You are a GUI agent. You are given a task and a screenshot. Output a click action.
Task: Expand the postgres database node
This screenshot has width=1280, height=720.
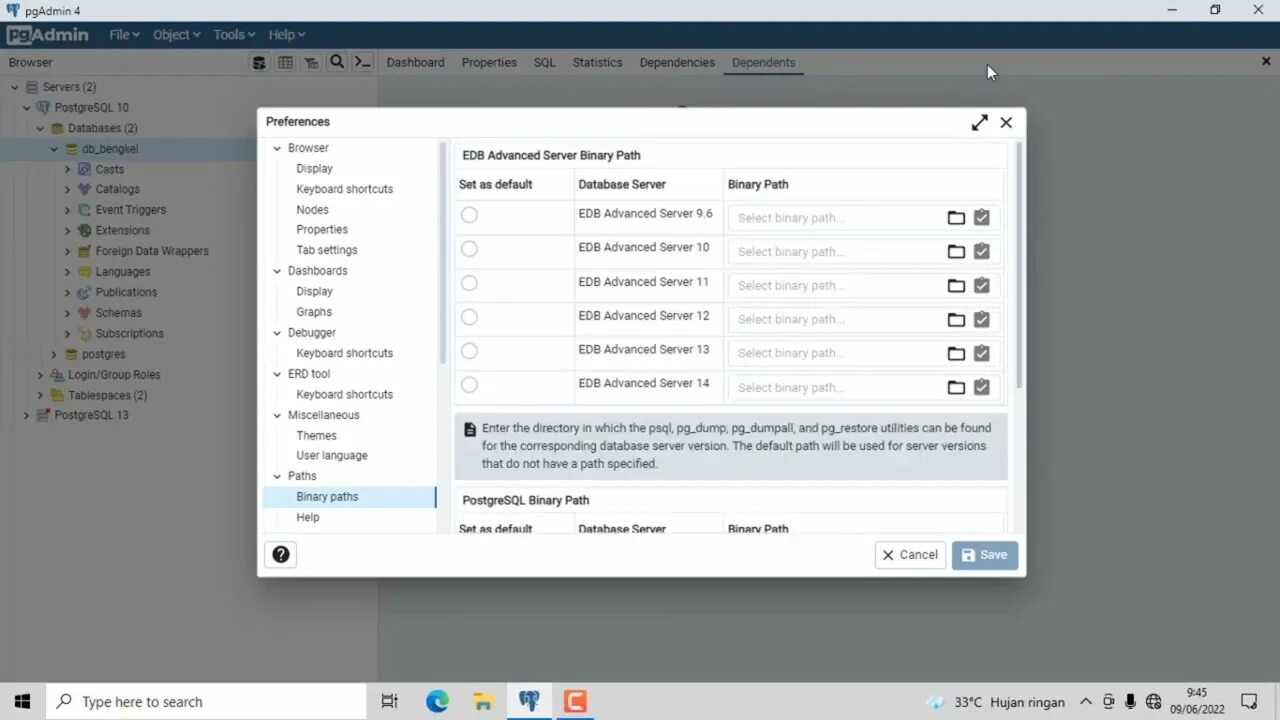point(54,354)
